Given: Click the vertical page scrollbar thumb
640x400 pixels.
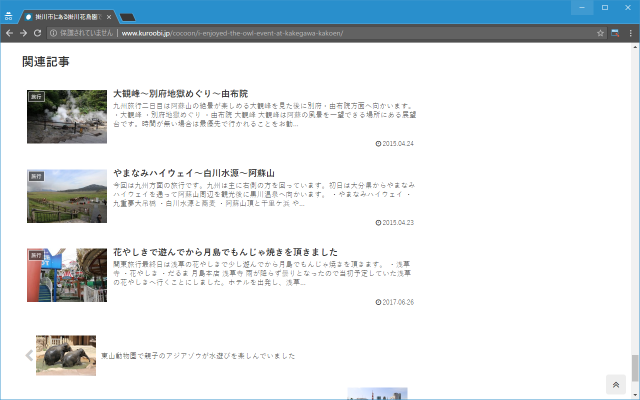Looking at the screenshot, I should click(x=634, y=366).
